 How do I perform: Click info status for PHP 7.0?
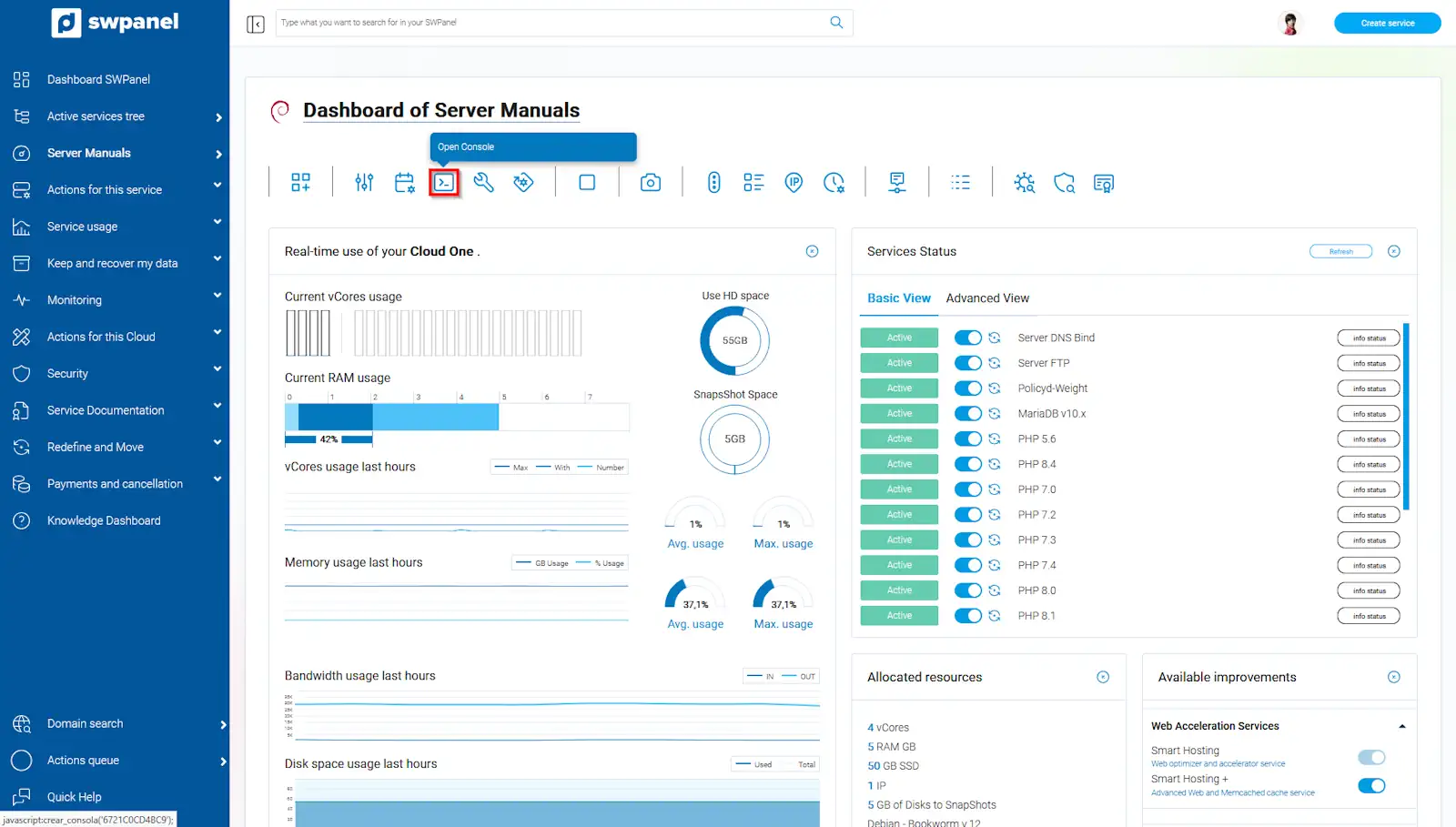click(x=1369, y=489)
